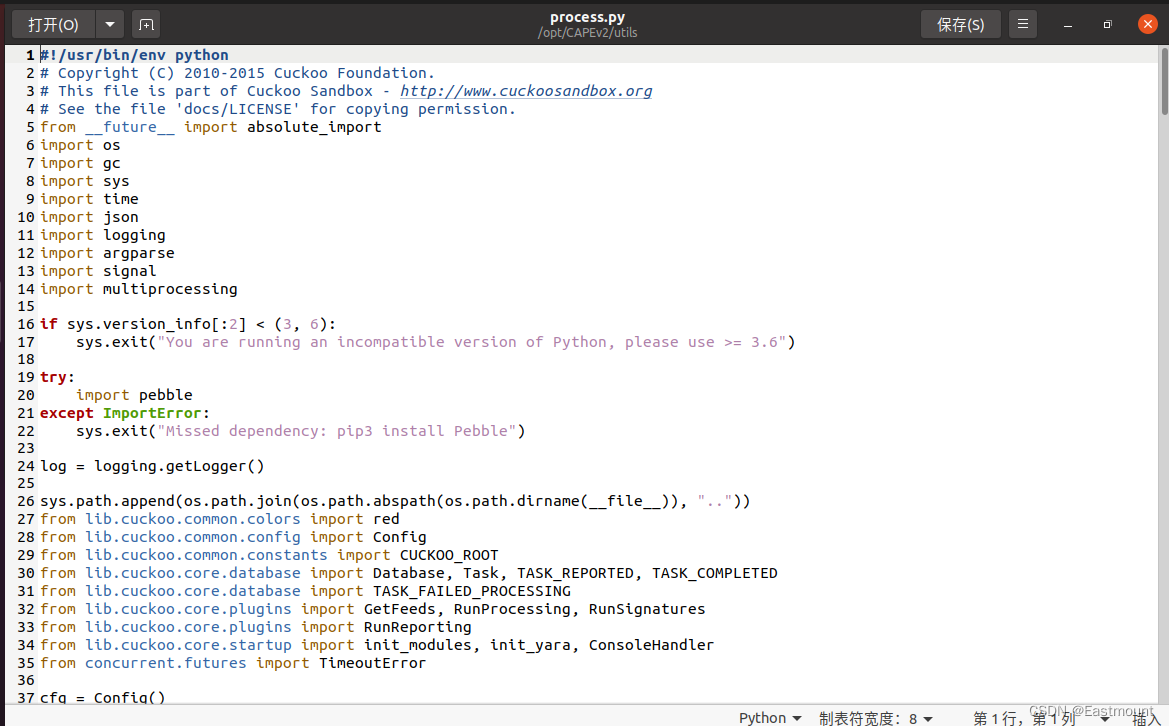Place cursor on the 'import argparse' line
This screenshot has width=1169, height=726.
(x=107, y=253)
